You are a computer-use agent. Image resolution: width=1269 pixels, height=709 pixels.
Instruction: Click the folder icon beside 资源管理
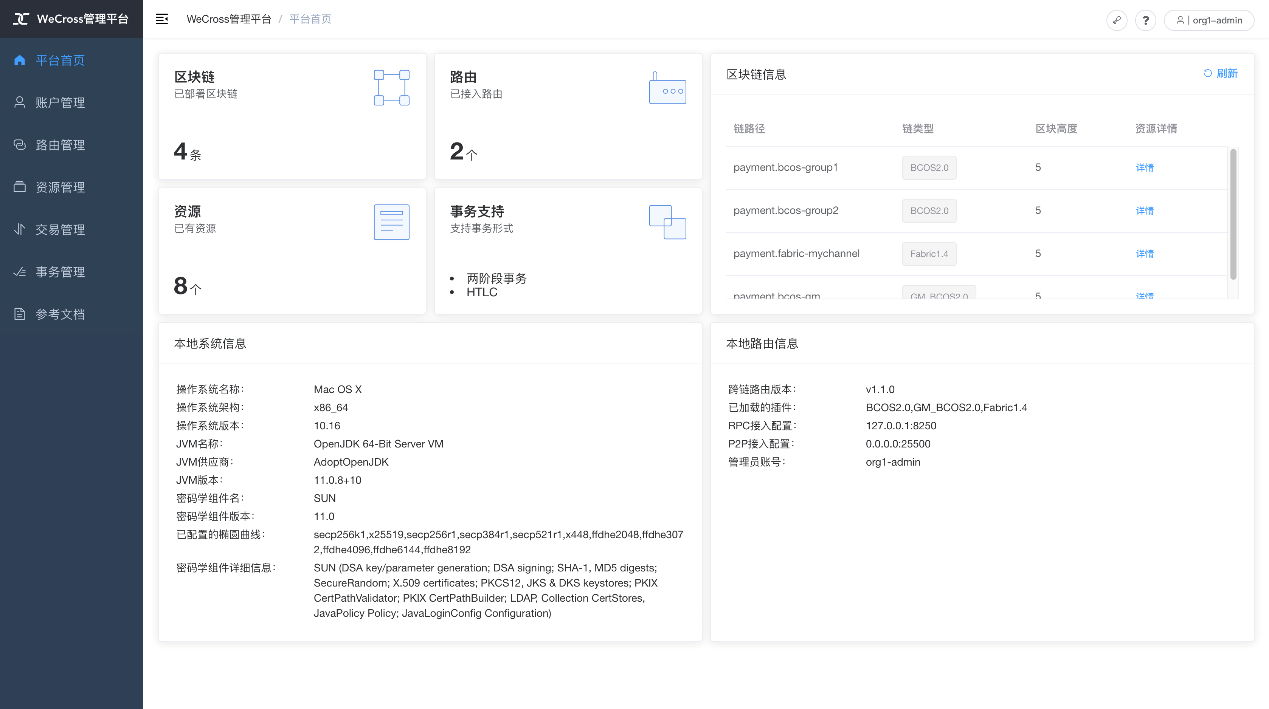pyautogui.click(x=20, y=187)
